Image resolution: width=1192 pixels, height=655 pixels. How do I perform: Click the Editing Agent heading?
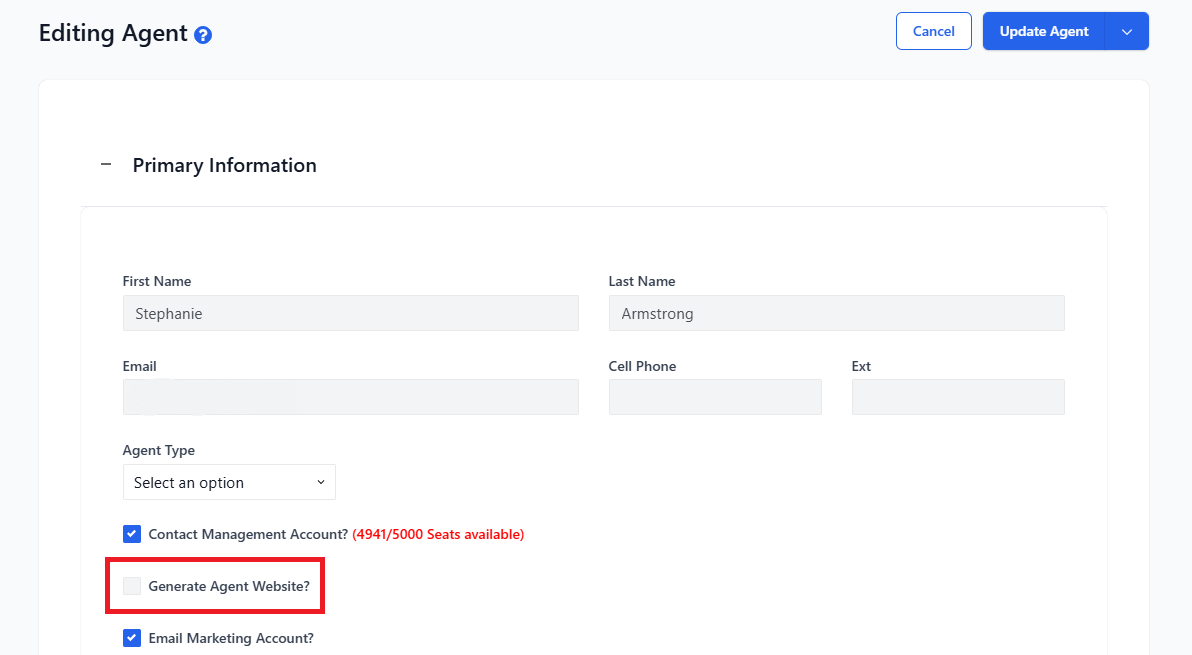(x=113, y=33)
